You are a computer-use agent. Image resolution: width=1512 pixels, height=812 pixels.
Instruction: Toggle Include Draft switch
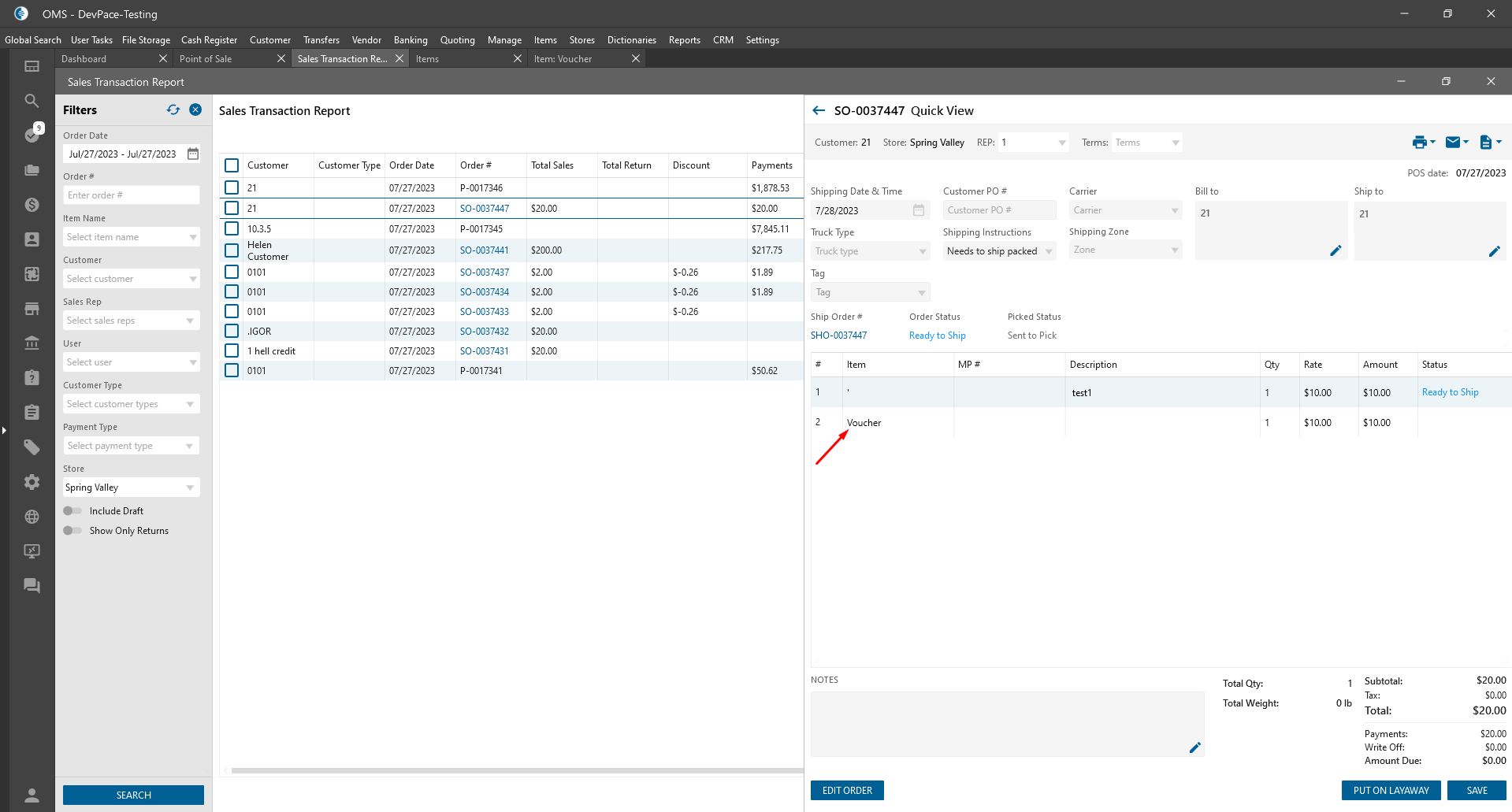coord(72,511)
